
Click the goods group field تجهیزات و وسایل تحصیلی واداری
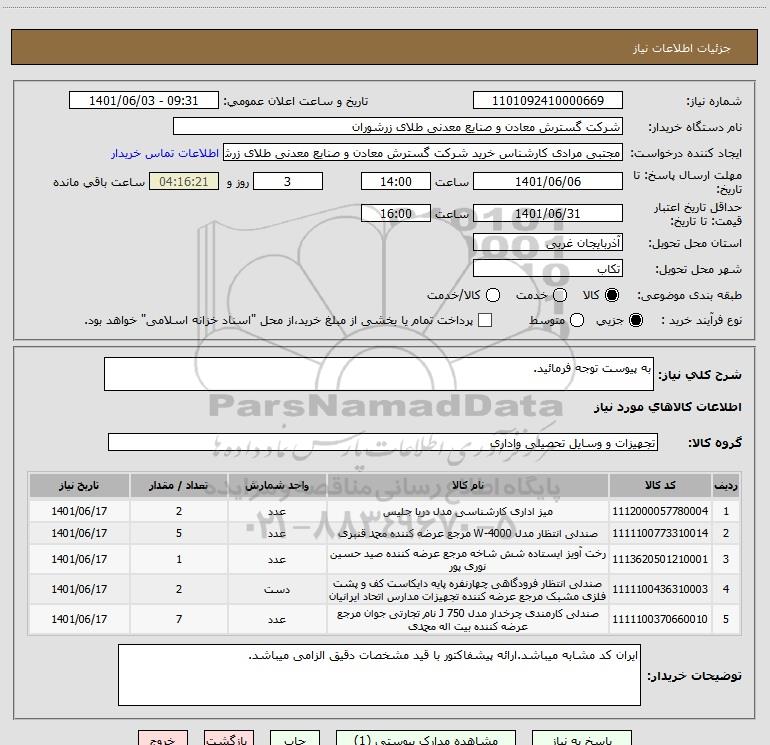tap(383, 442)
